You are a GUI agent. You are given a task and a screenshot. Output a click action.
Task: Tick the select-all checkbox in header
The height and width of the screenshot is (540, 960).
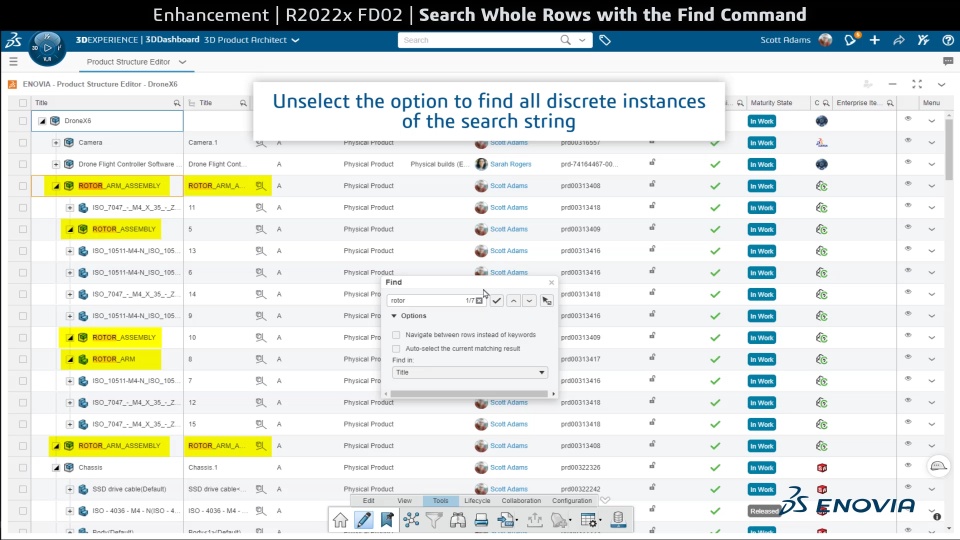[23, 103]
